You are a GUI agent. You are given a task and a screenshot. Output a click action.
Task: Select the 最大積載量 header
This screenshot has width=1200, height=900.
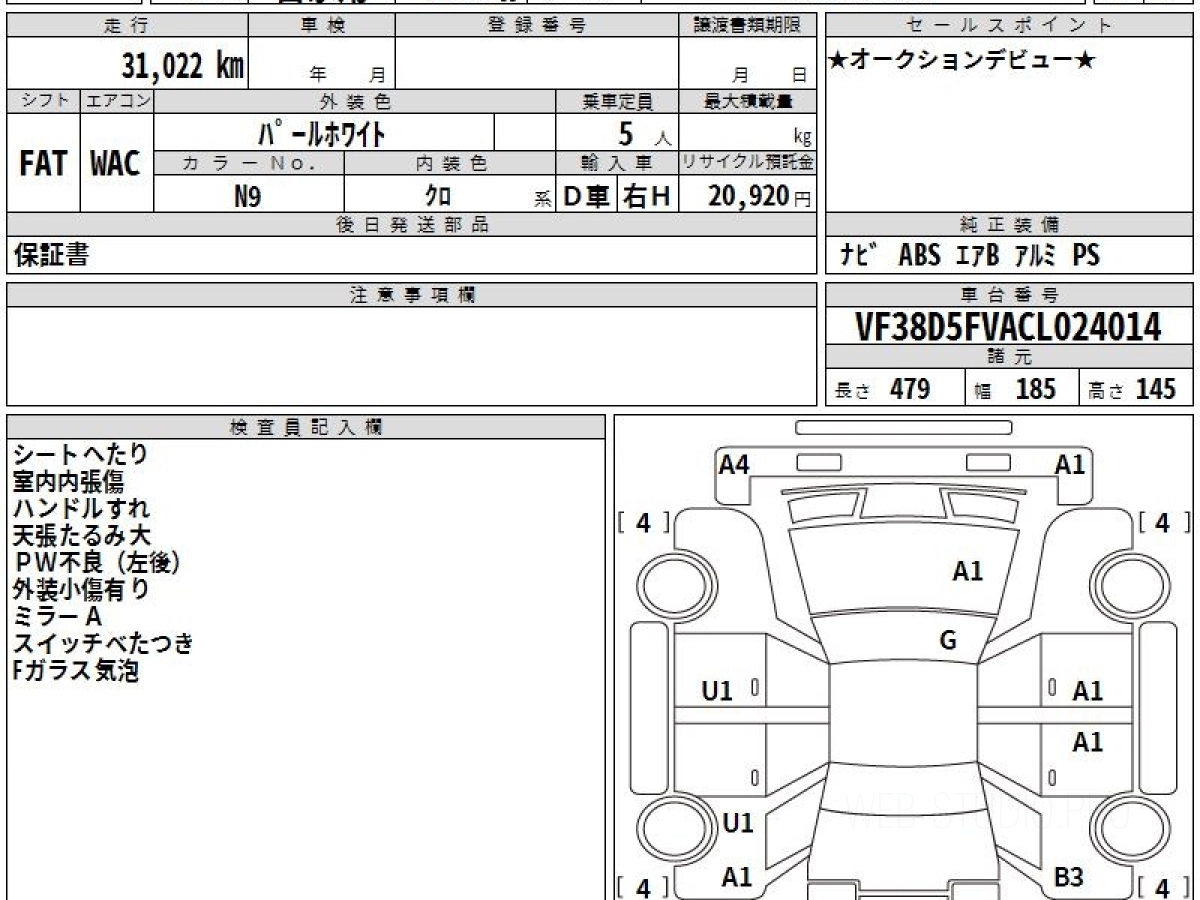click(x=748, y=101)
